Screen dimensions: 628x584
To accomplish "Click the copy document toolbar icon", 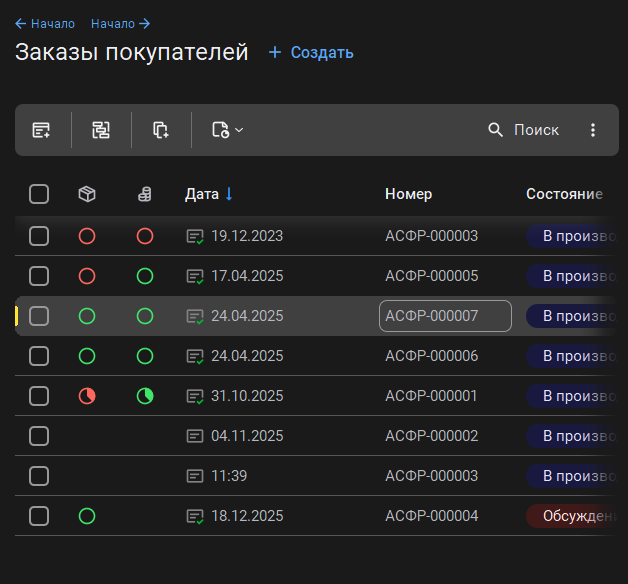I will pos(161,130).
